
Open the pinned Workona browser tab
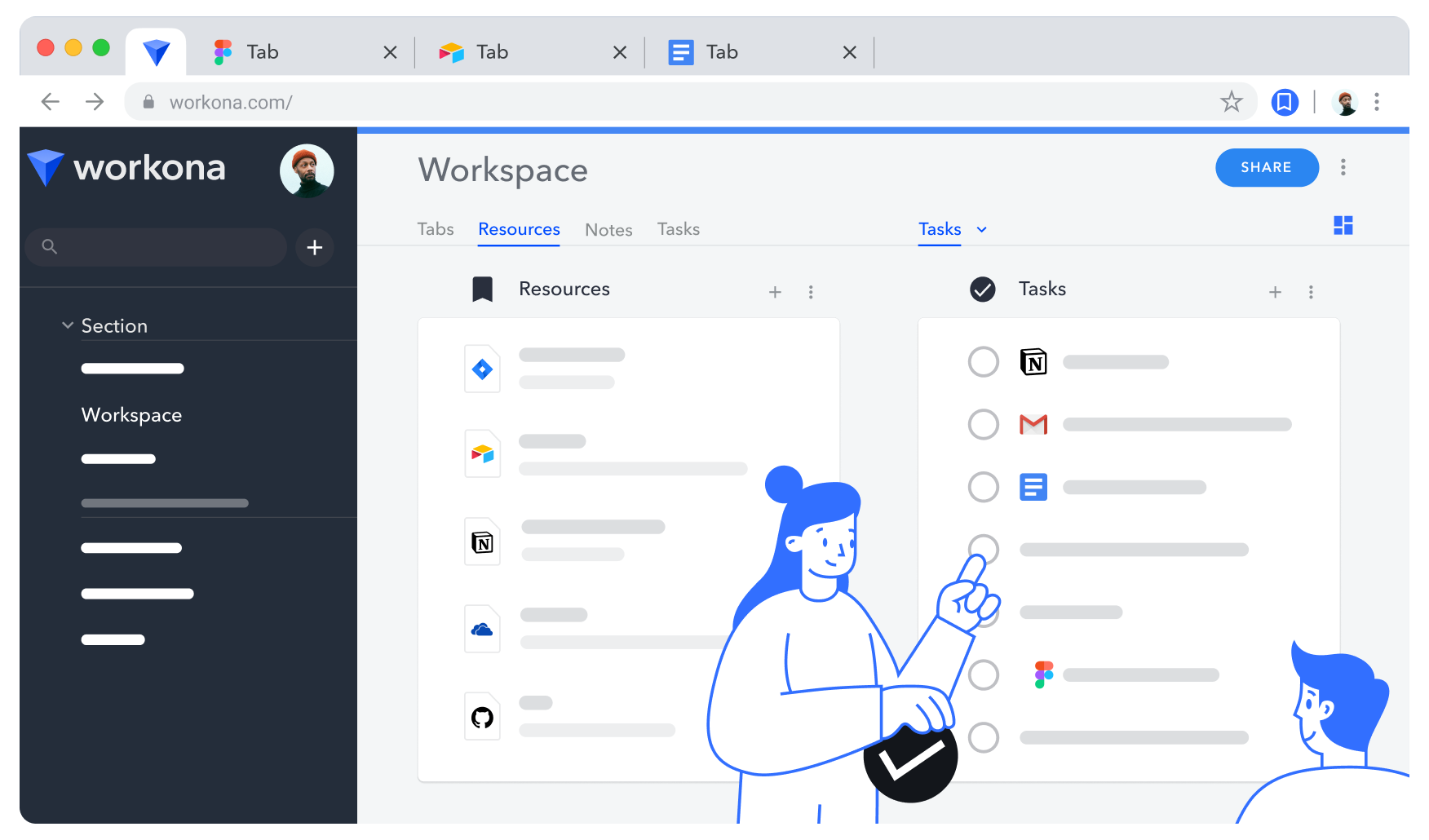[156, 52]
